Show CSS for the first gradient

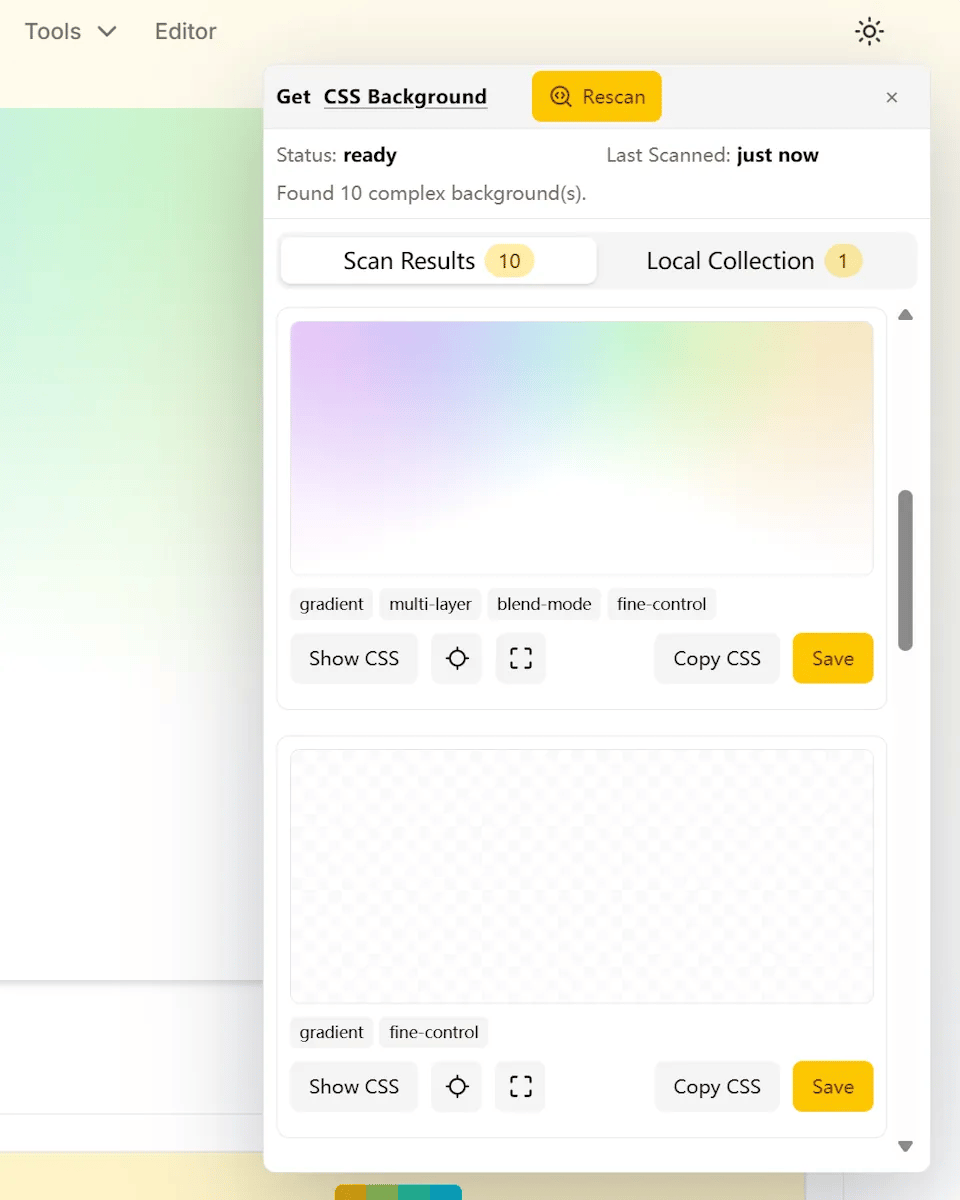tap(353, 658)
